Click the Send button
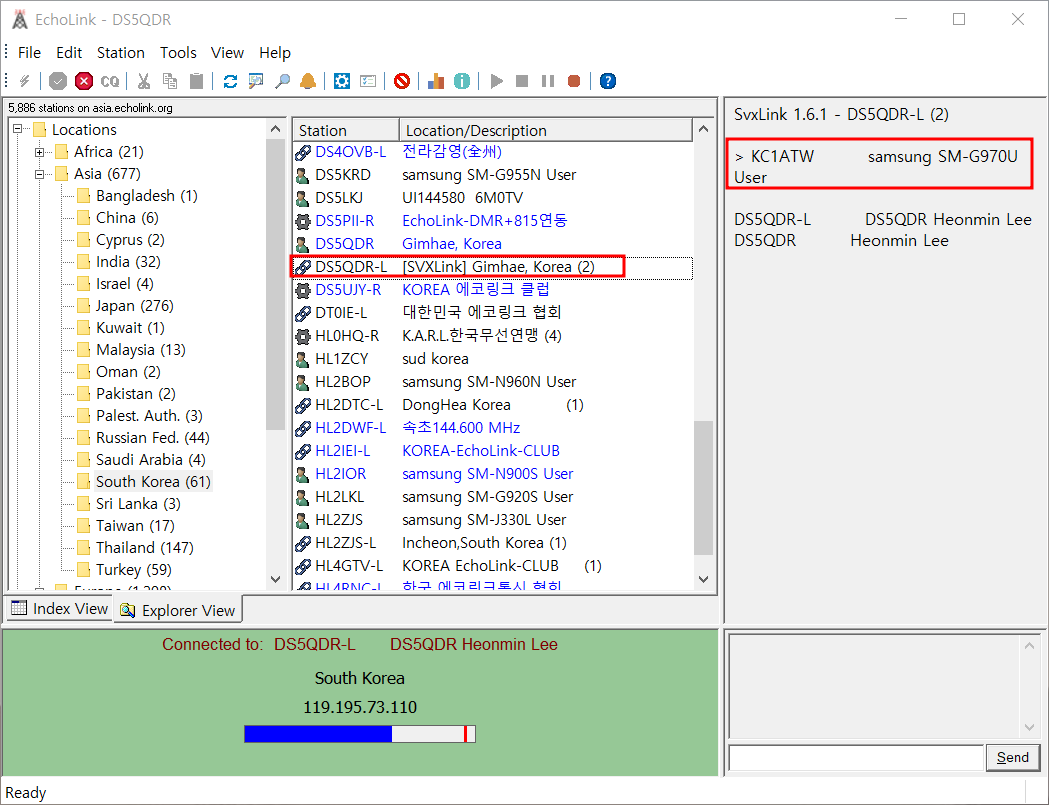 (1012, 757)
